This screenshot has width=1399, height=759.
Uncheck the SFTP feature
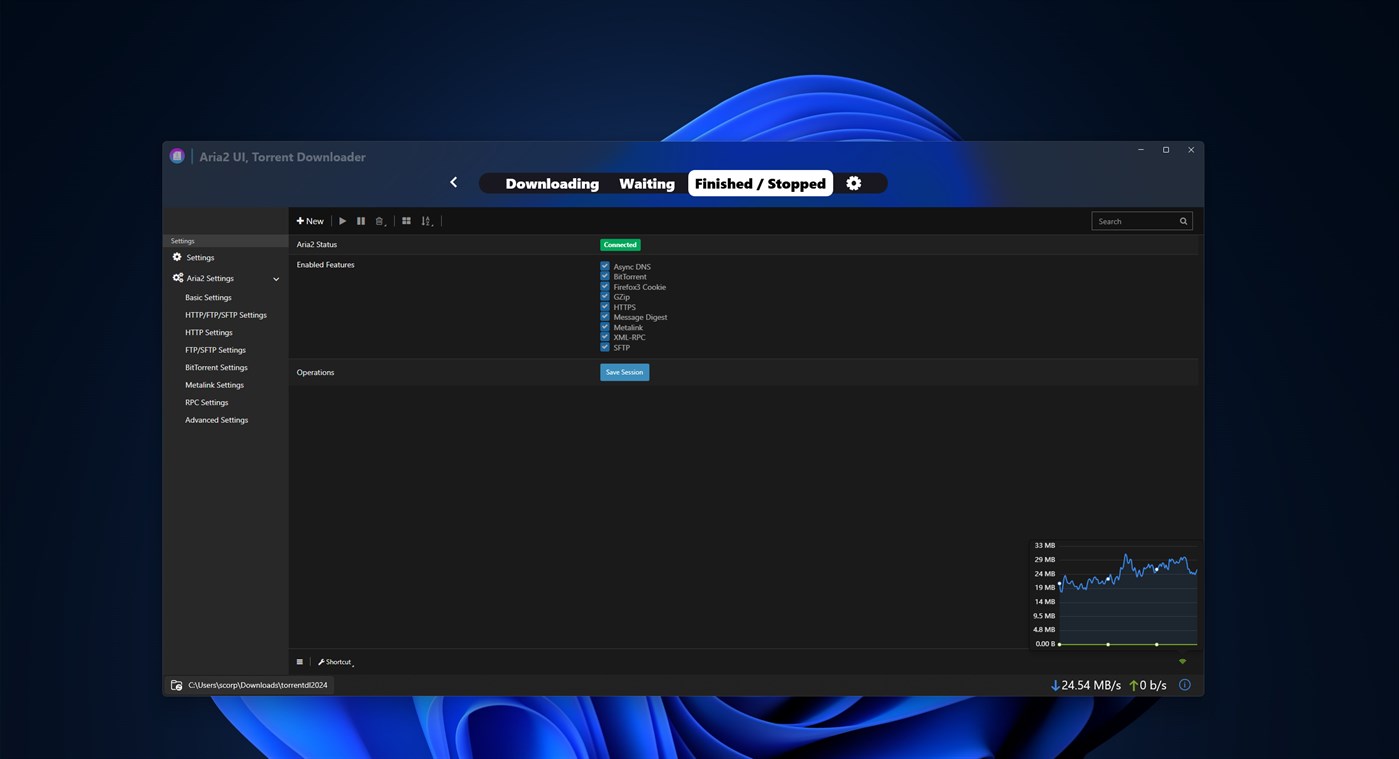pos(604,347)
